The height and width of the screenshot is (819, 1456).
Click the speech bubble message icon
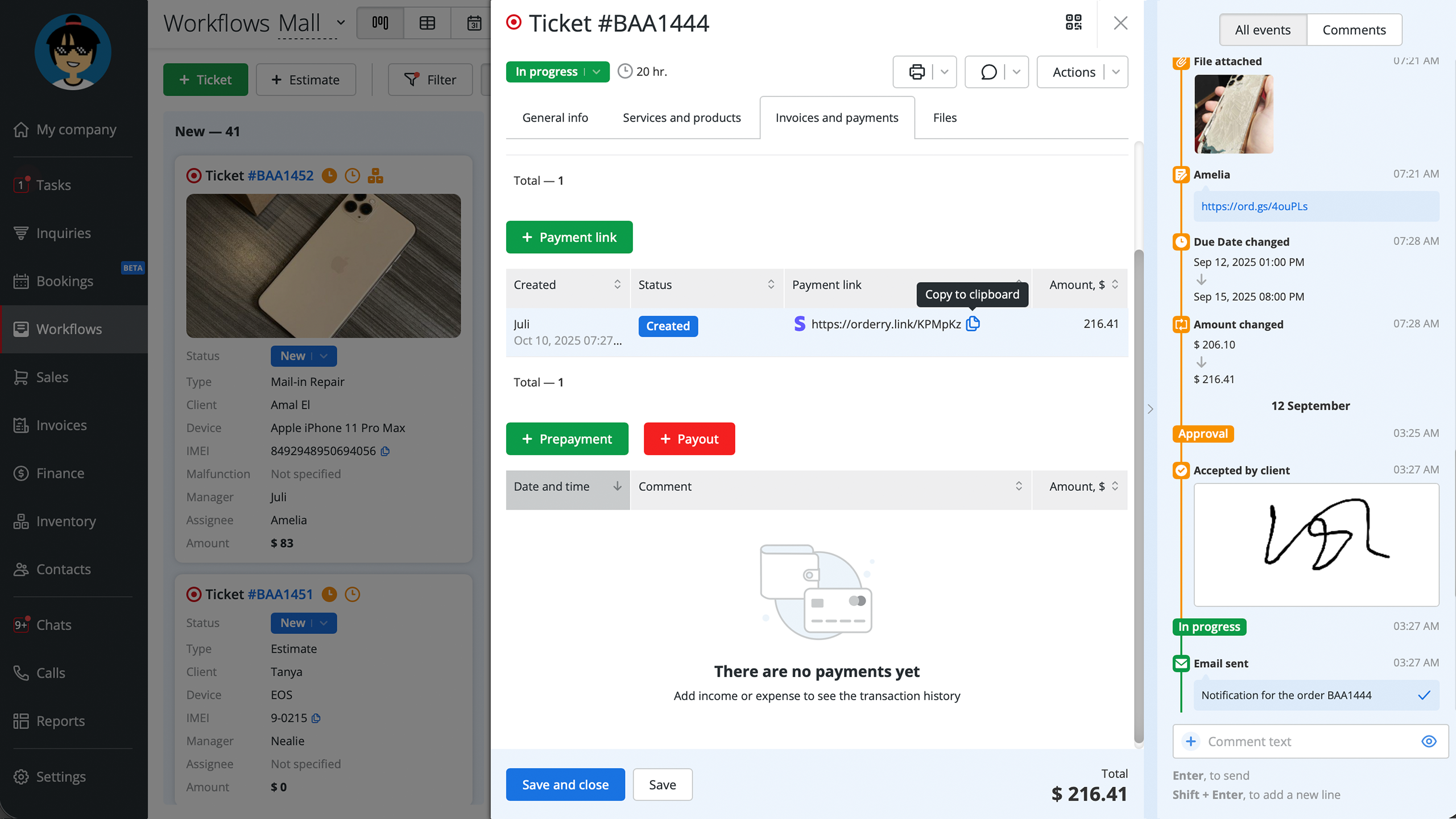[x=988, y=72]
